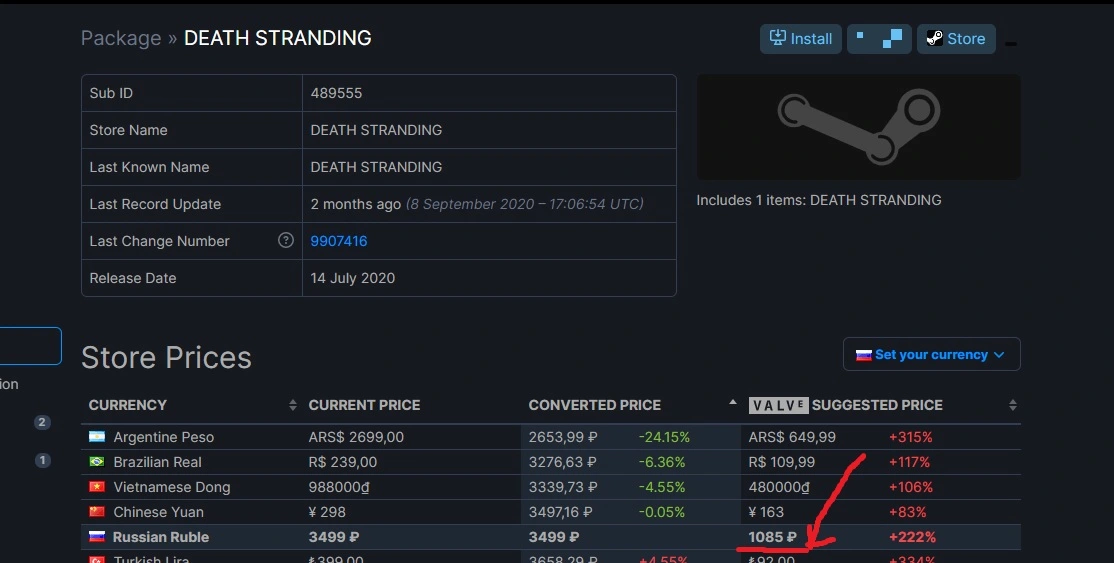Click the blue squares icon button
Image resolution: width=1114 pixels, height=563 pixels.
click(x=879, y=38)
